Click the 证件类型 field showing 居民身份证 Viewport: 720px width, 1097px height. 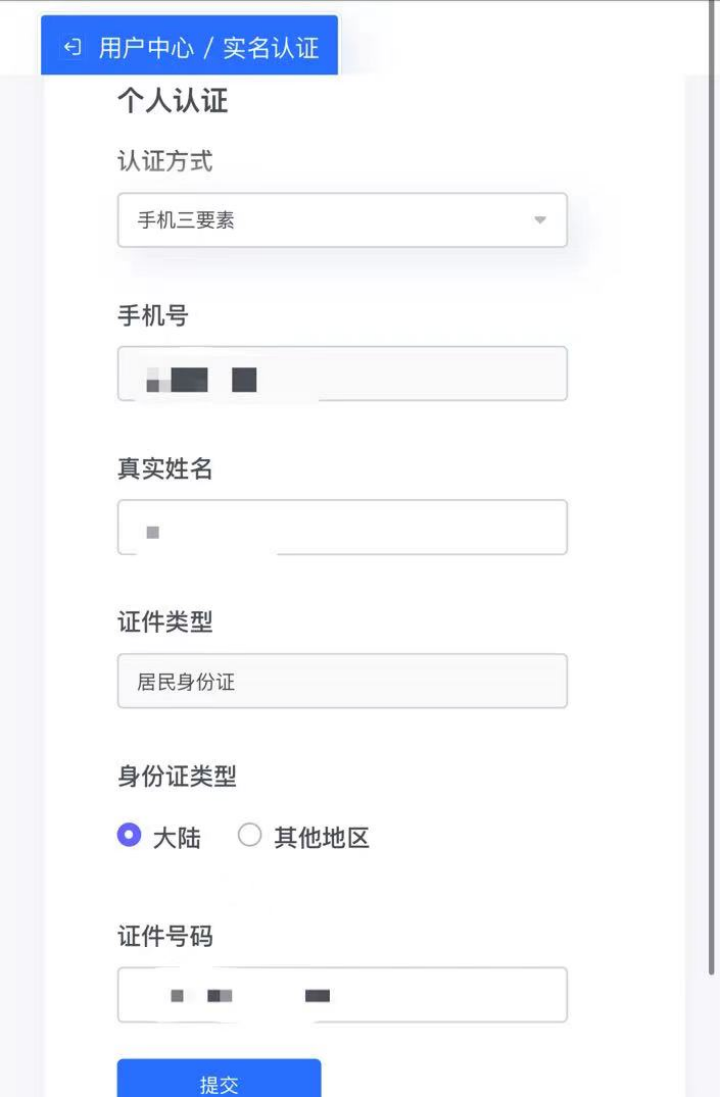pyautogui.click(x=342, y=681)
